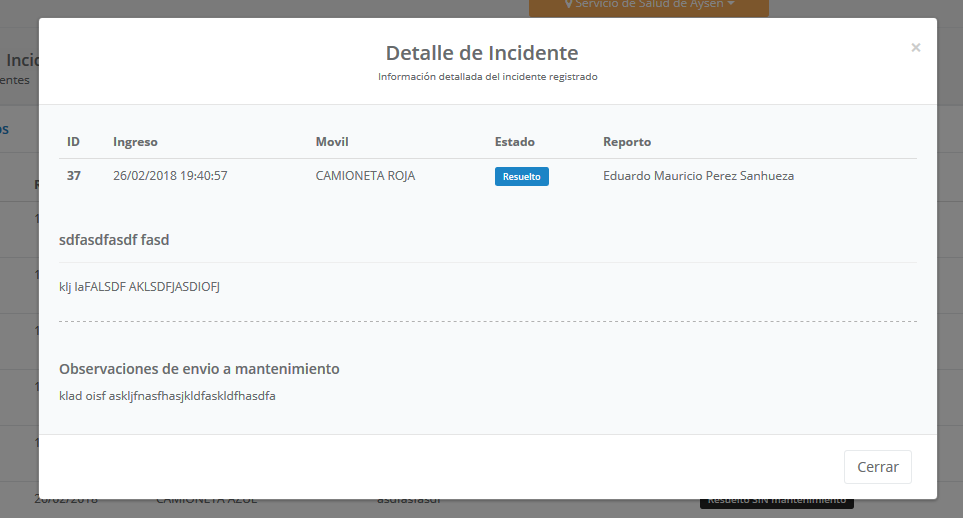Close the incident detail dialog with X

(915, 47)
